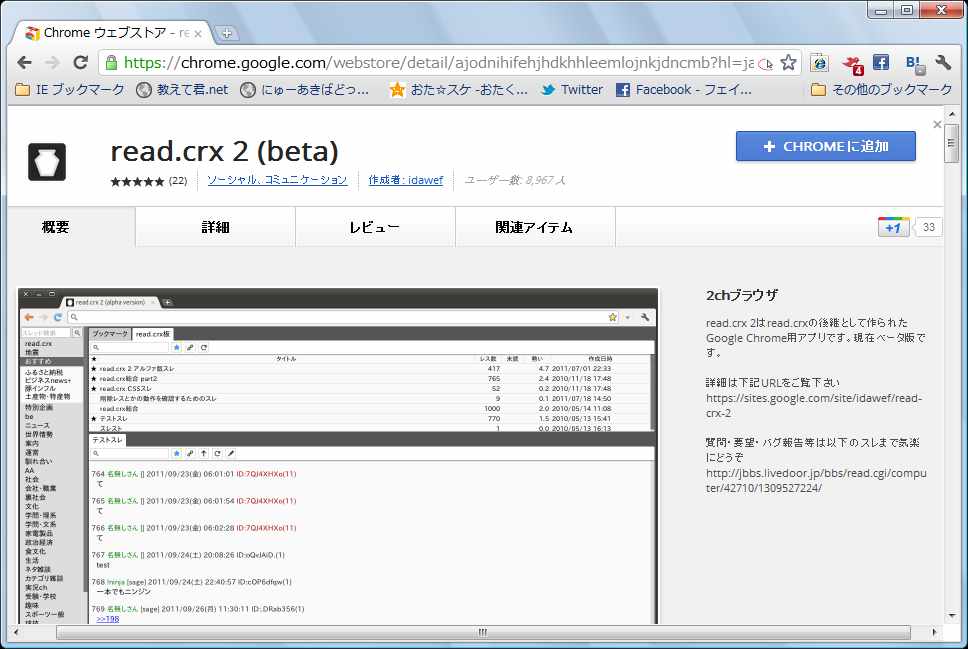Click the scroll down arrow
968x649 pixels.
pos(951,616)
